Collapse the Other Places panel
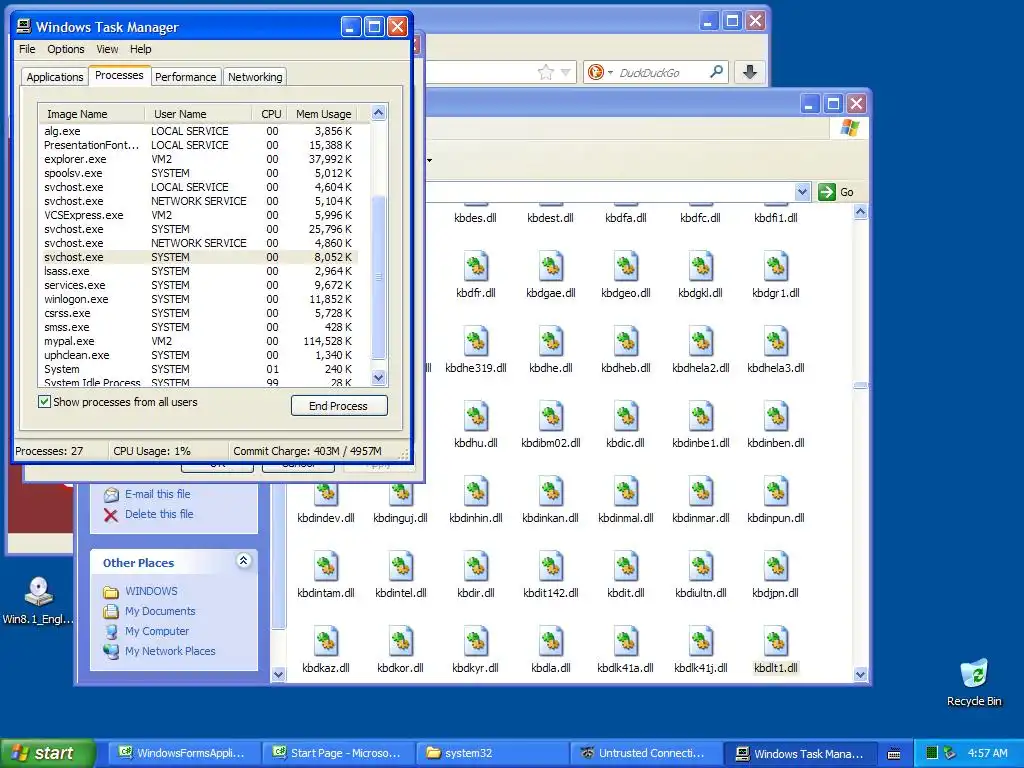1024x768 pixels. click(244, 560)
